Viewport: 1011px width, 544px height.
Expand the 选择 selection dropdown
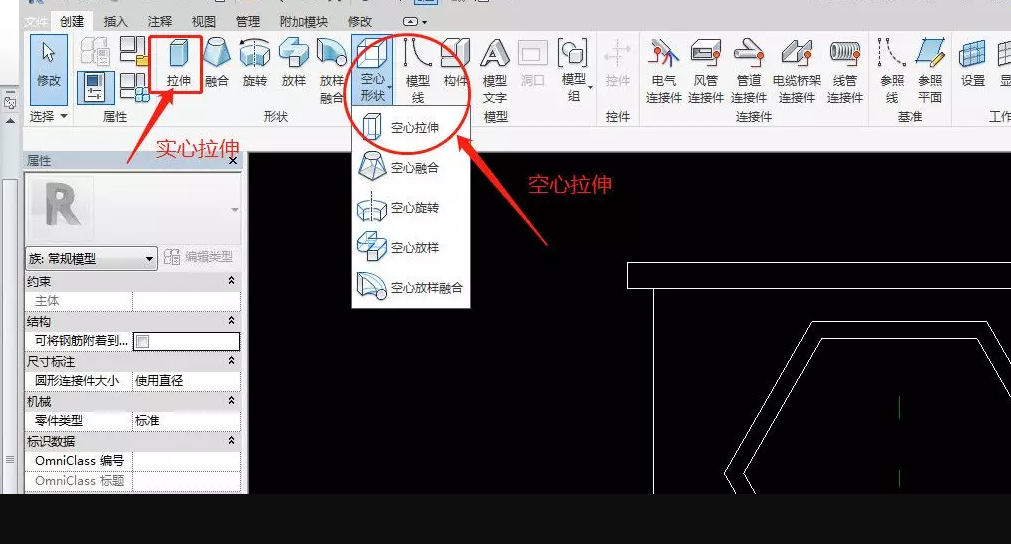click(48, 117)
